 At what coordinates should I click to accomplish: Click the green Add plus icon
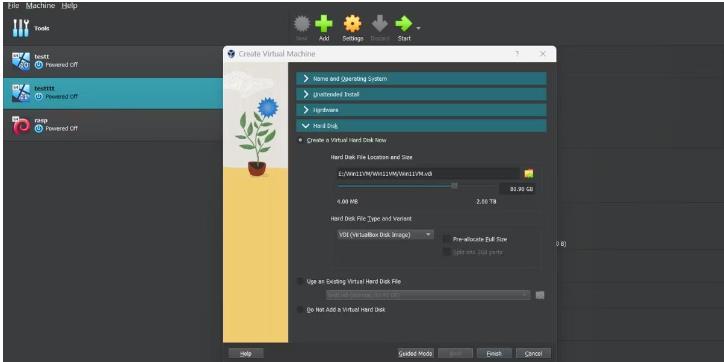pos(324,24)
